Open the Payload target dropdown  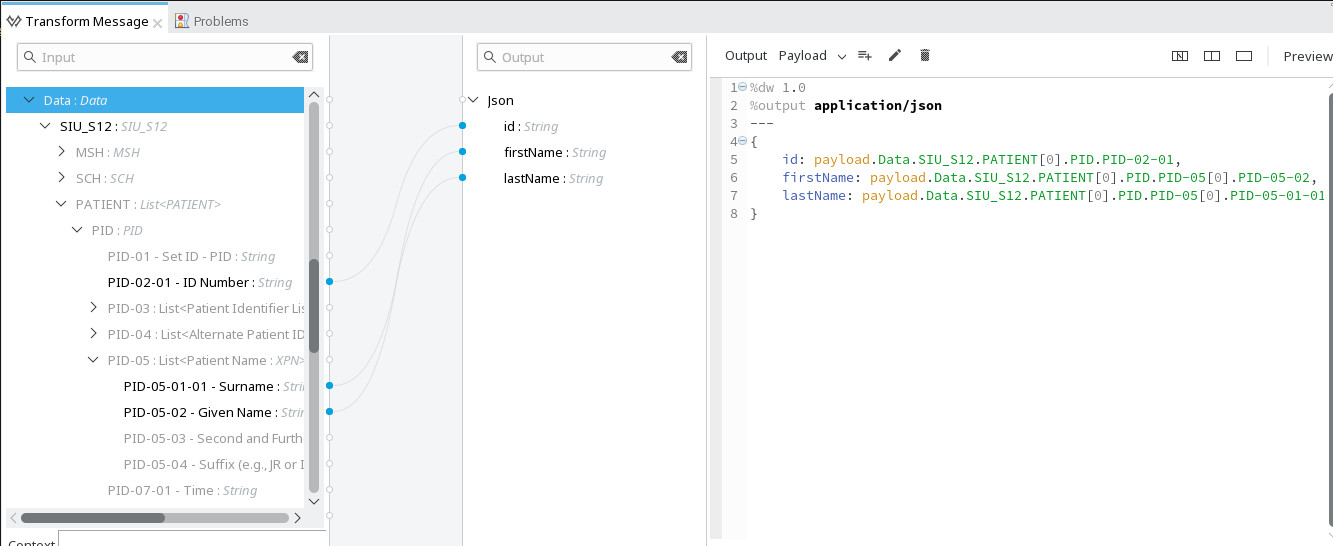[841, 57]
